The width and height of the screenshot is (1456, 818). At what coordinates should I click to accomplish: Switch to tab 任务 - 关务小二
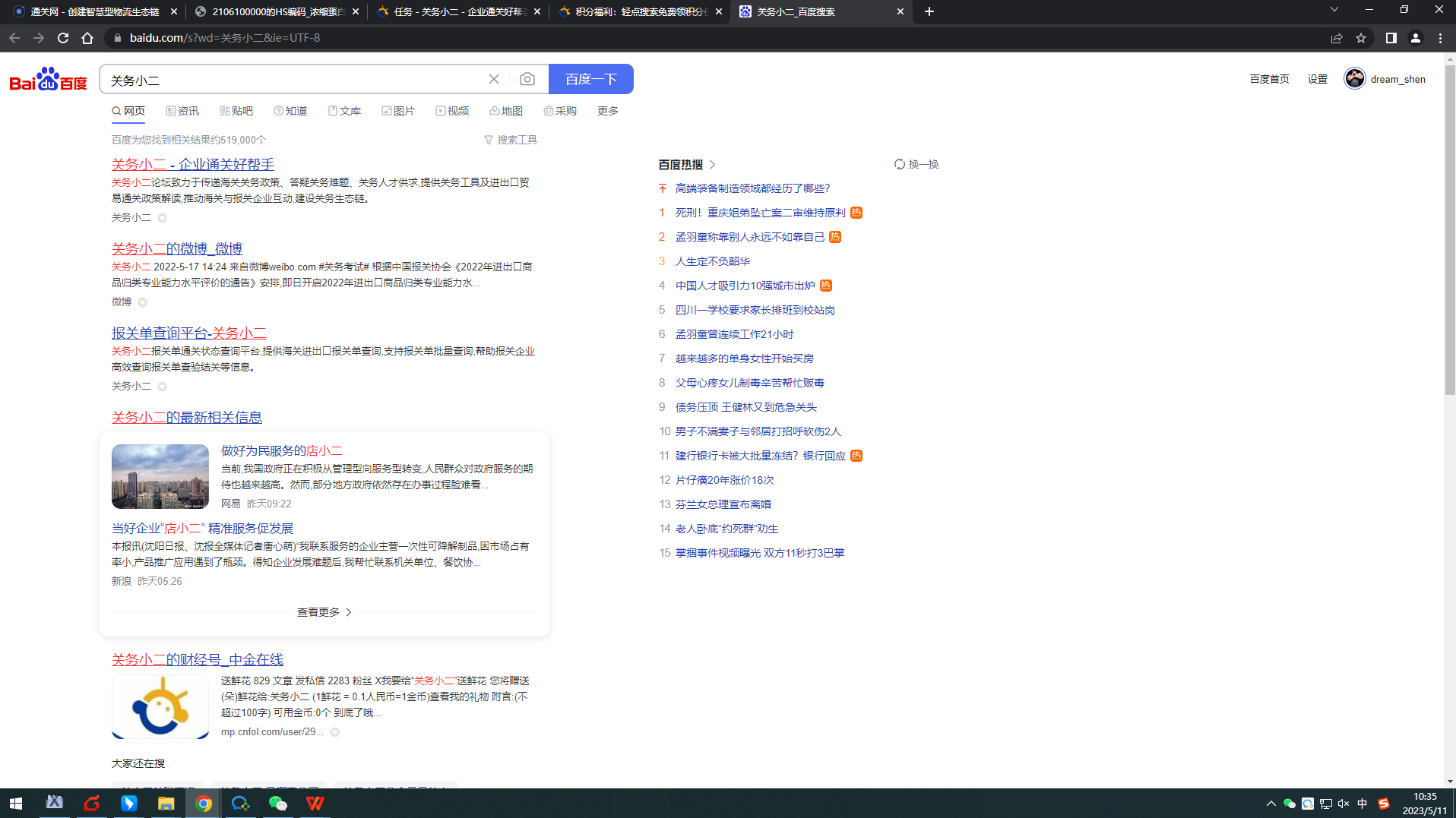coord(459,11)
